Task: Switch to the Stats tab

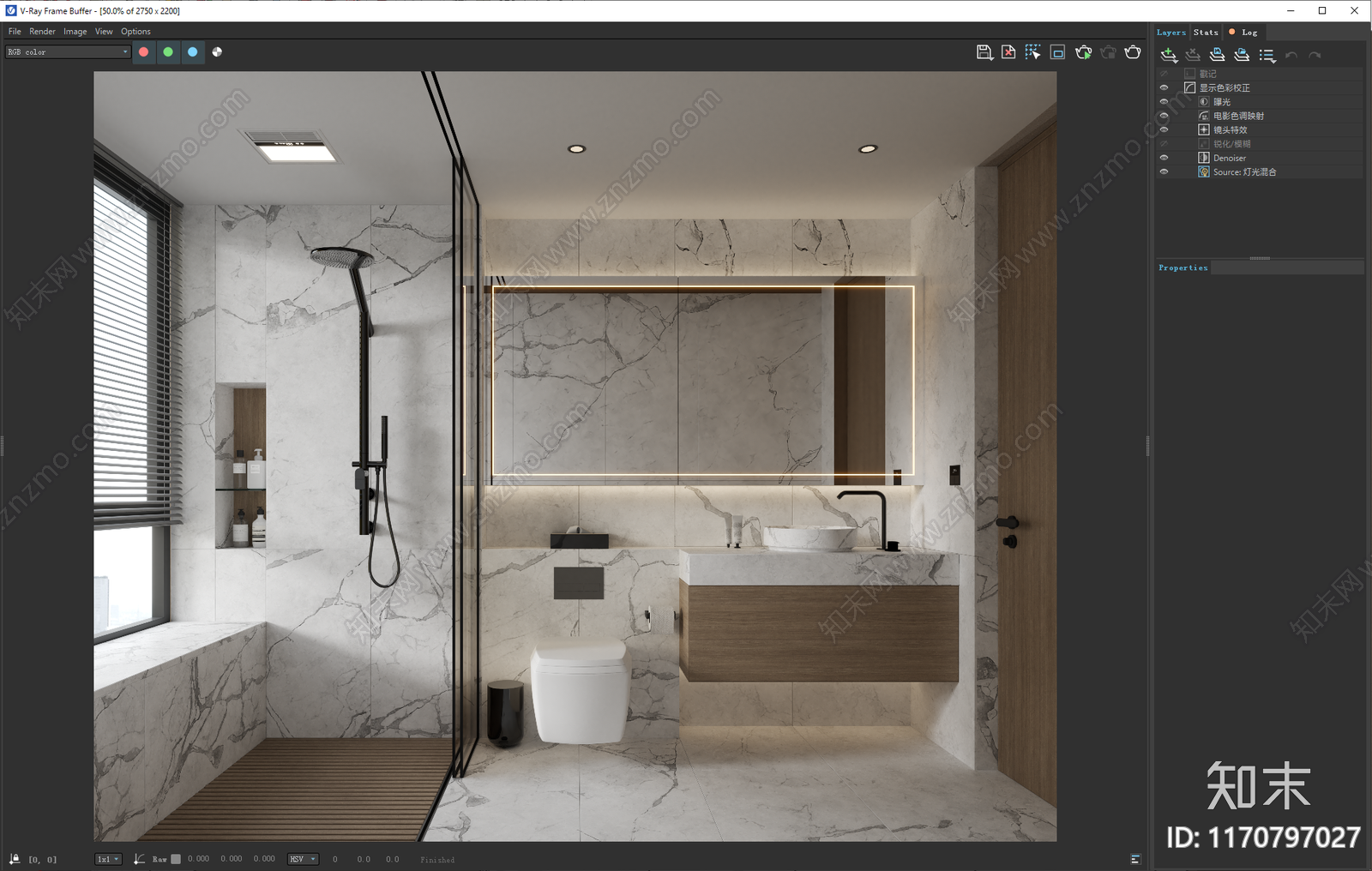Action: 1206,33
